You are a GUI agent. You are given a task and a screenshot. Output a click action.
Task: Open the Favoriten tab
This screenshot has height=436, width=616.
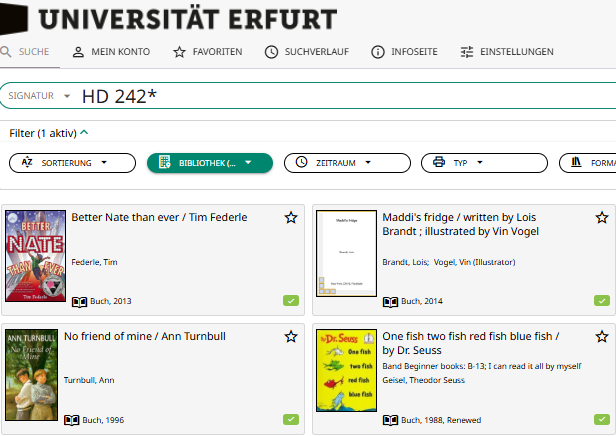pos(207,52)
